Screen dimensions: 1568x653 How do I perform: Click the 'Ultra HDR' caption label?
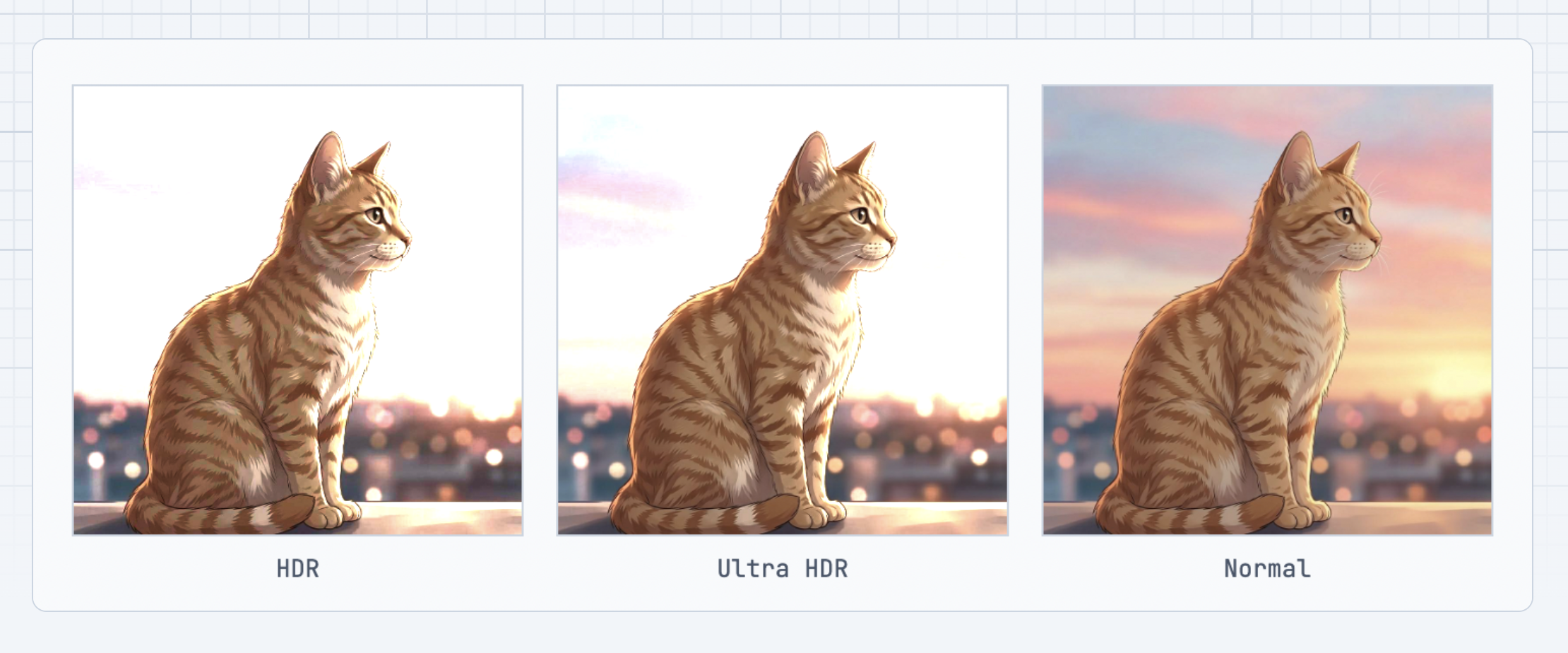(783, 568)
